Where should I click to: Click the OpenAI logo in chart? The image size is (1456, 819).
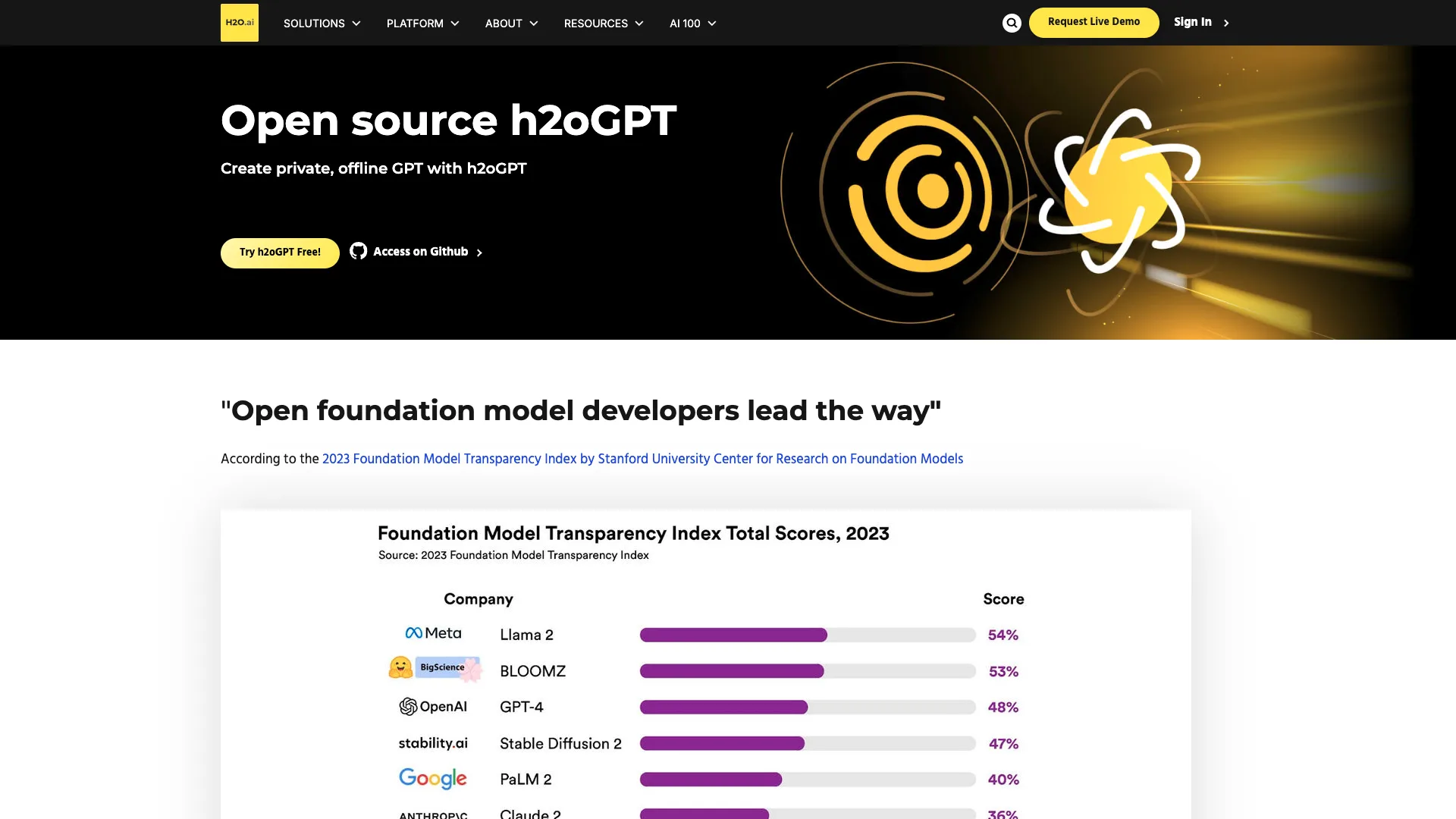pyautogui.click(x=433, y=707)
